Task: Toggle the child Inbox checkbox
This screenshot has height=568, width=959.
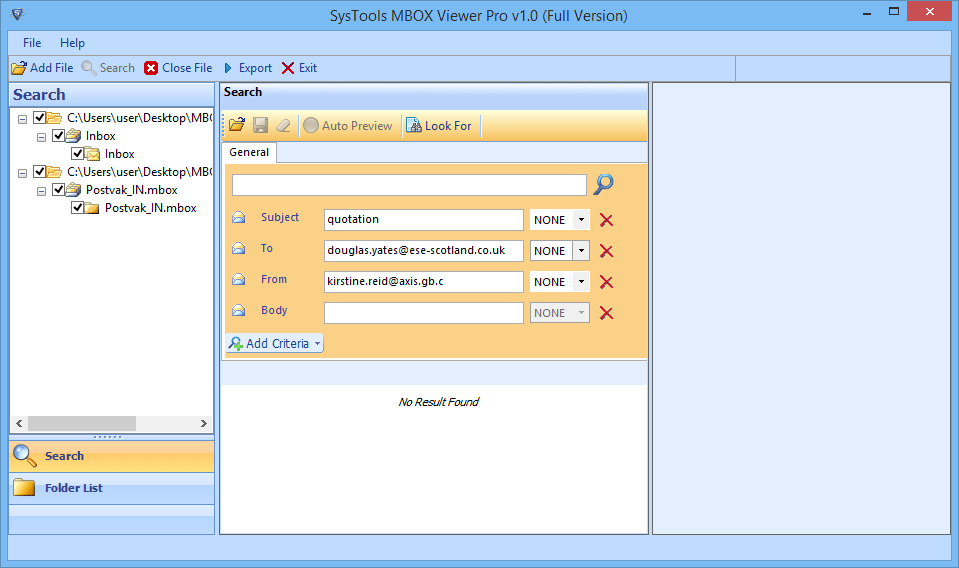Action: pos(77,153)
